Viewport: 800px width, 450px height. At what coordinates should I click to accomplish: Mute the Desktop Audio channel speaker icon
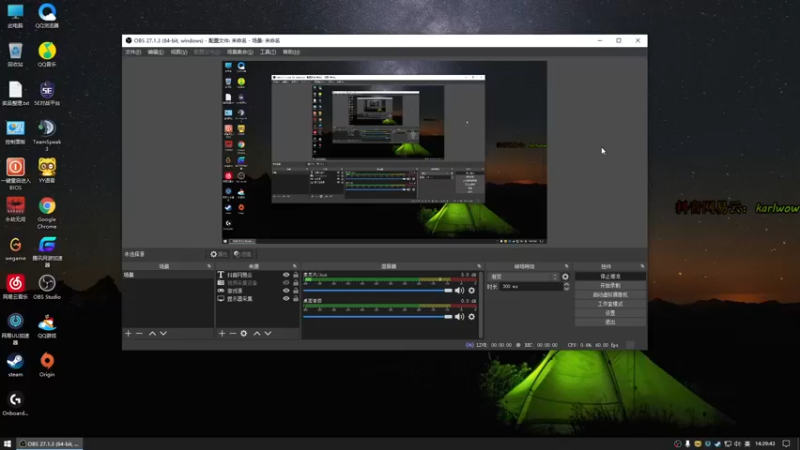pos(460,317)
